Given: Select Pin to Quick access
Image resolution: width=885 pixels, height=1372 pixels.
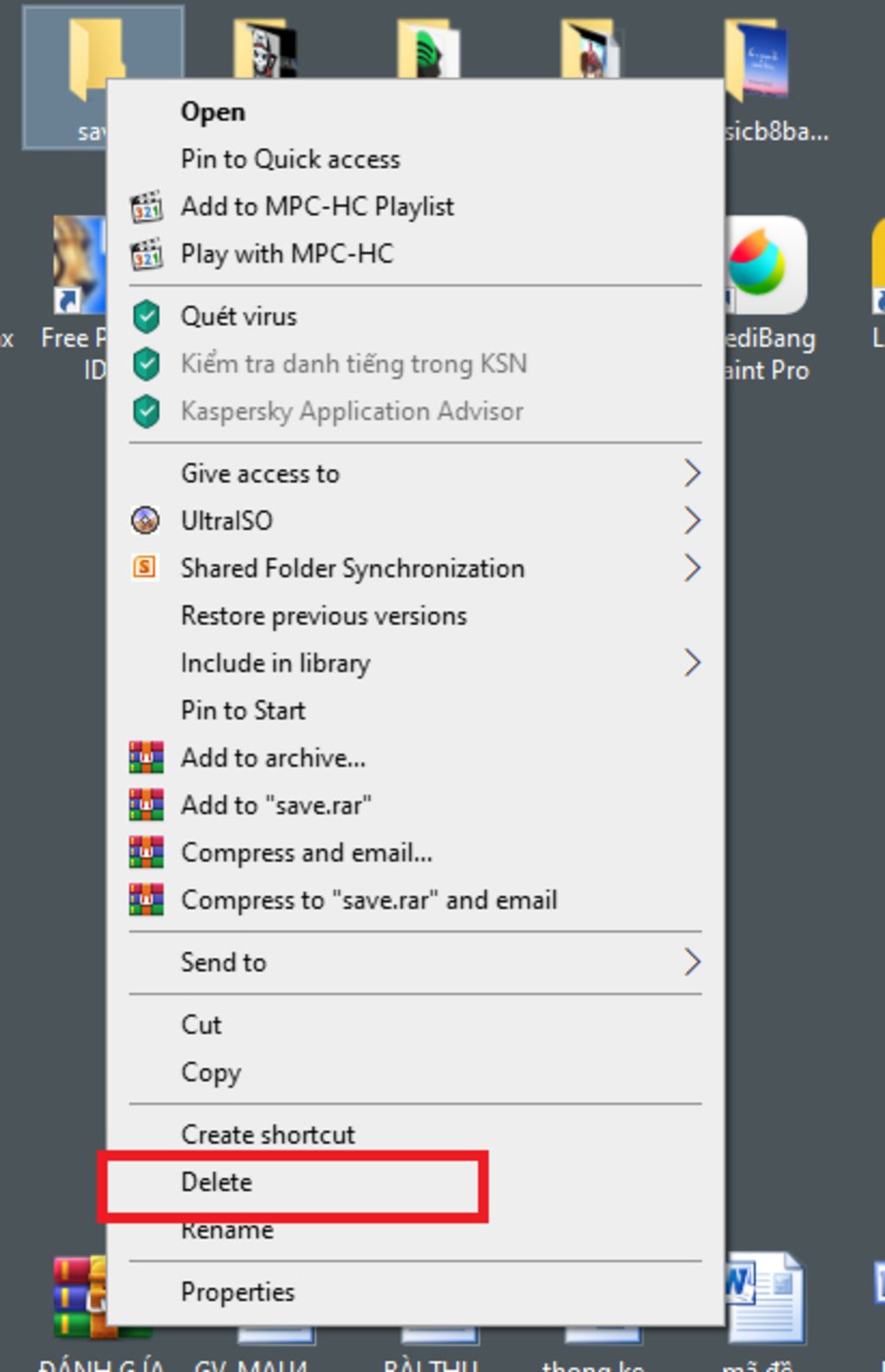Looking at the screenshot, I should click(290, 159).
